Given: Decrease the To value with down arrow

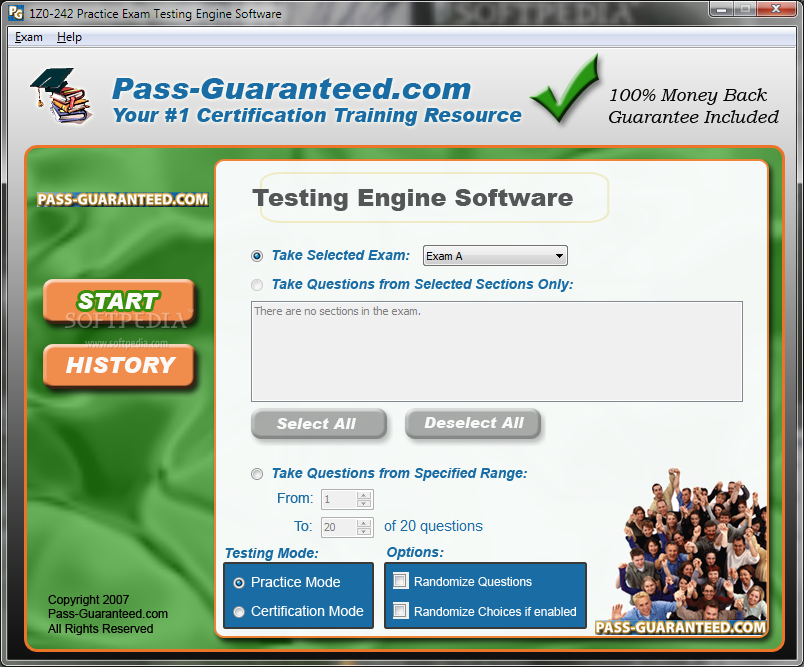Looking at the screenshot, I should tap(364, 531).
